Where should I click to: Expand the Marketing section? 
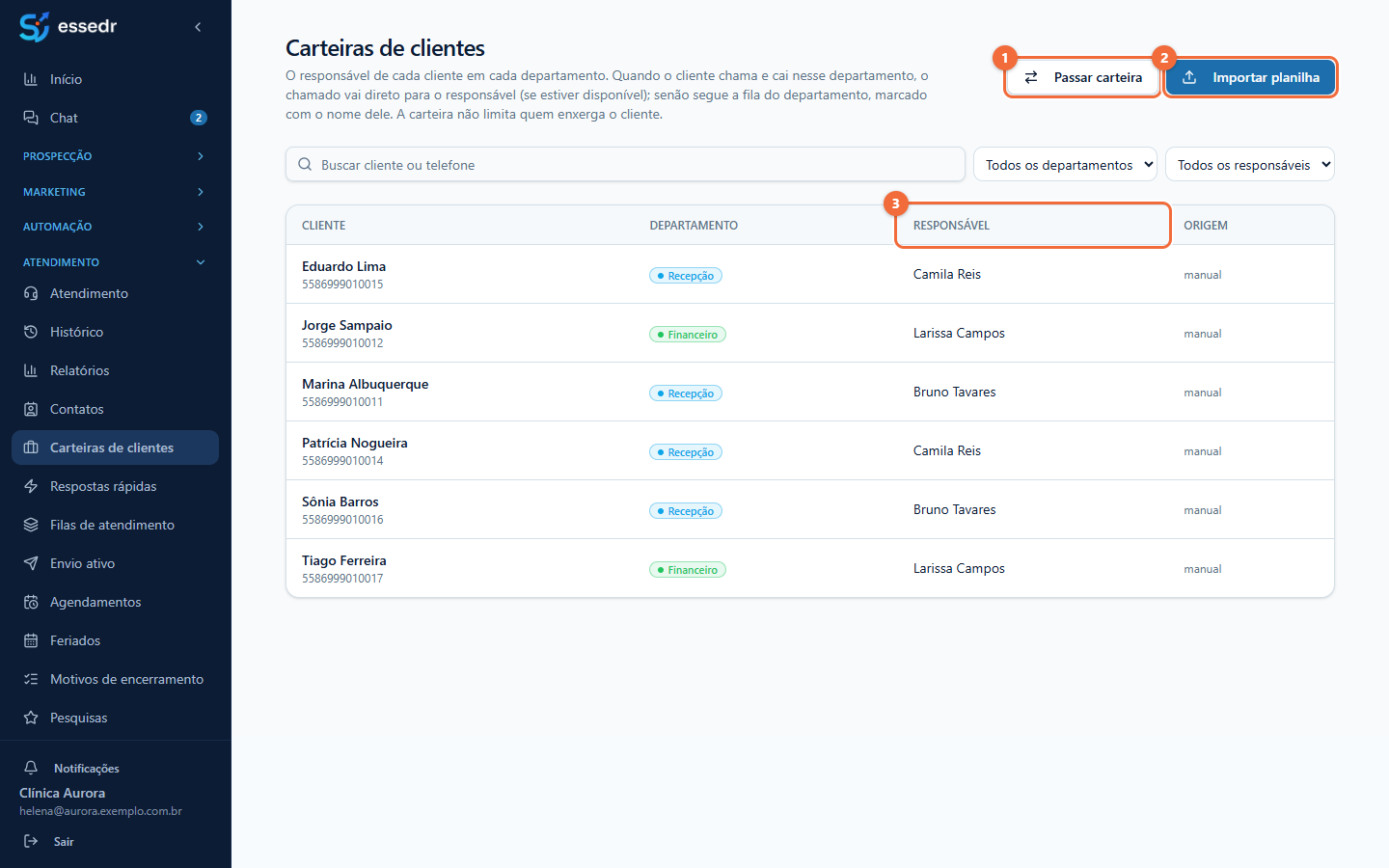pyautogui.click(x=116, y=192)
